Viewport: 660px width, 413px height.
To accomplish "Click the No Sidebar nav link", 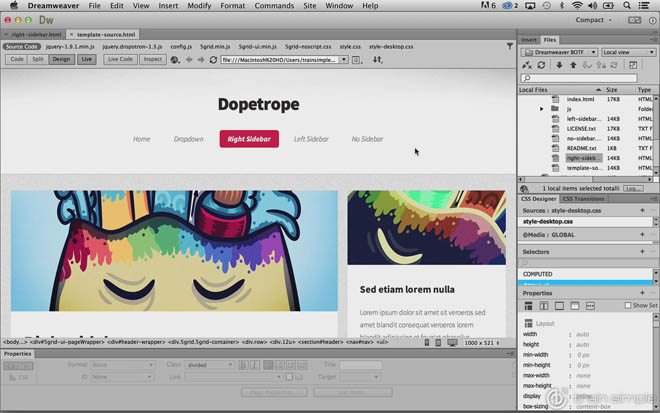I will pyautogui.click(x=367, y=139).
